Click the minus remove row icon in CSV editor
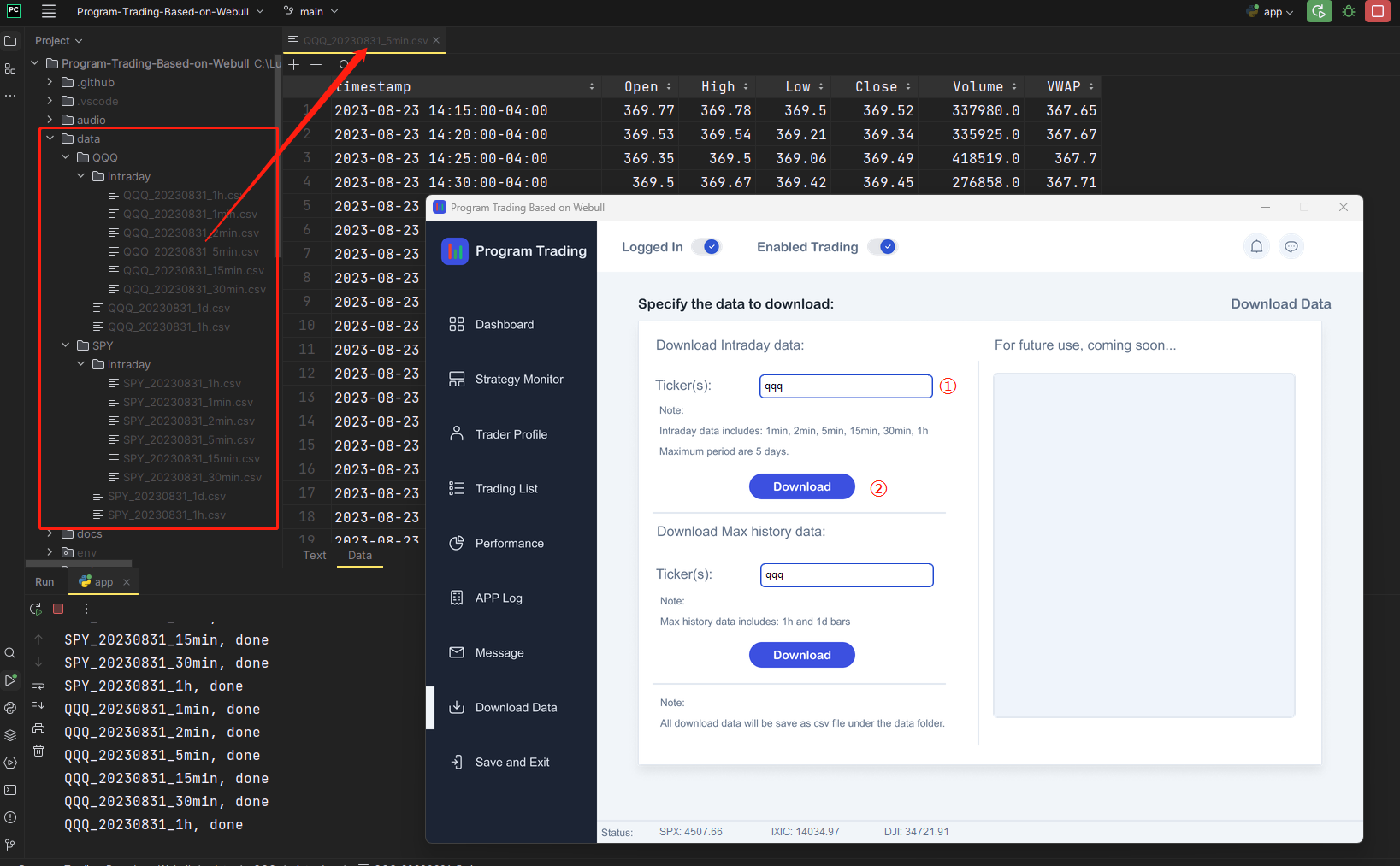 pyautogui.click(x=316, y=64)
